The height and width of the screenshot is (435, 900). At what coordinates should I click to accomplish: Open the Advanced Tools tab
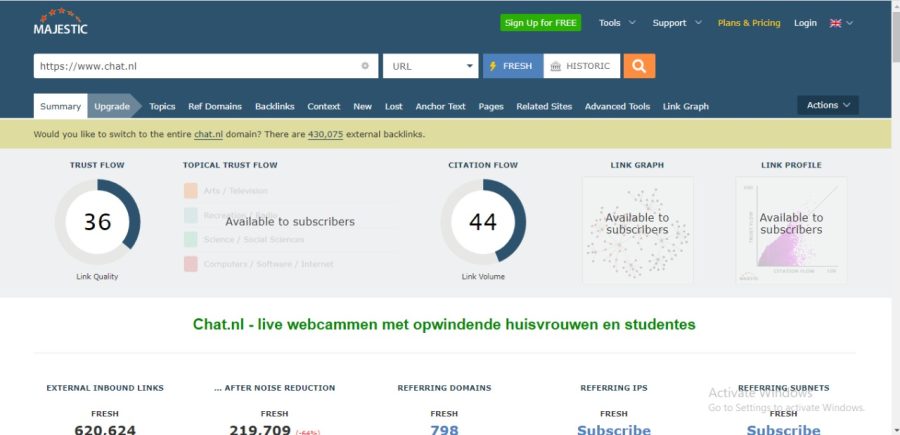(617, 106)
